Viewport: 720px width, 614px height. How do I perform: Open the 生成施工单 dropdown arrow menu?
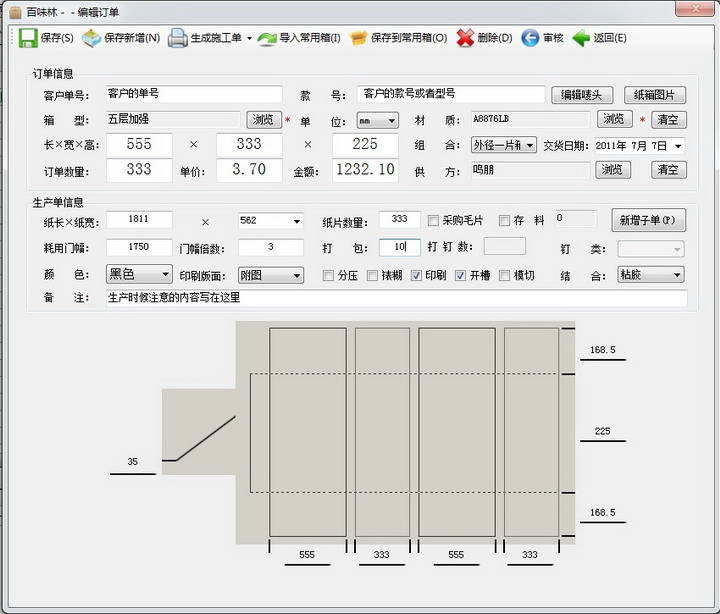pyautogui.click(x=249, y=39)
